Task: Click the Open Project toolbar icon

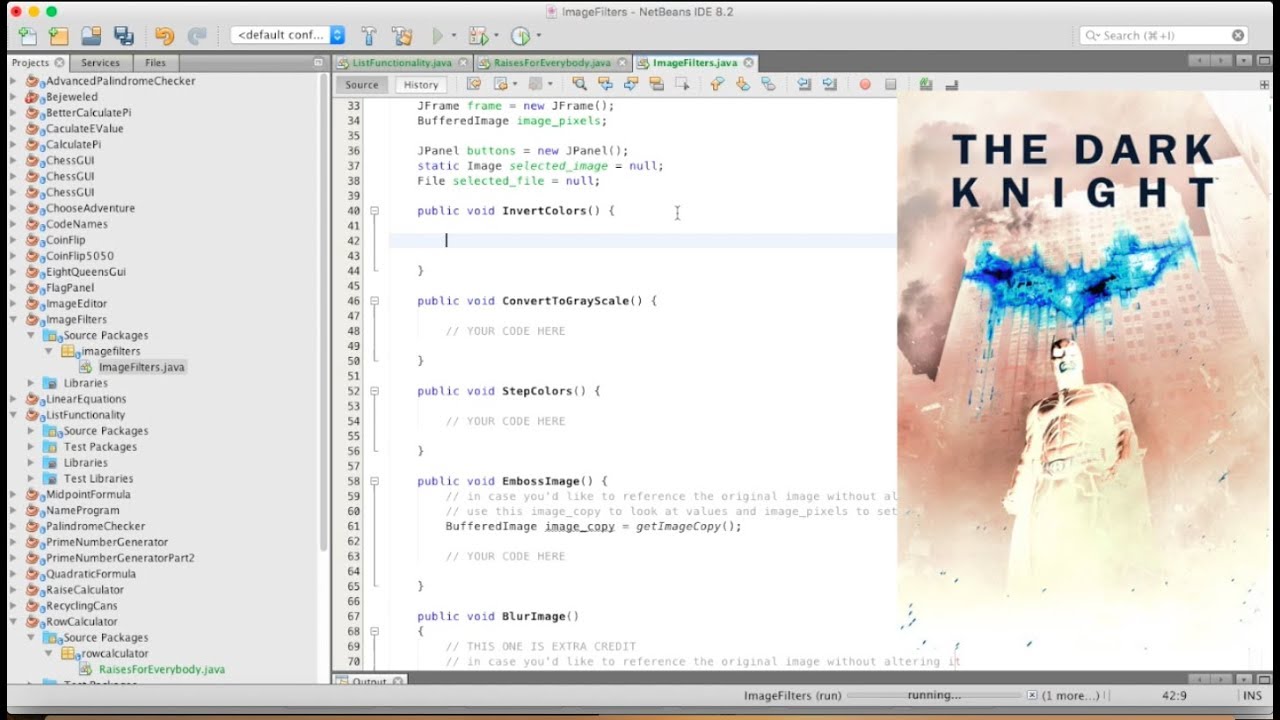Action: pyautogui.click(x=91, y=36)
